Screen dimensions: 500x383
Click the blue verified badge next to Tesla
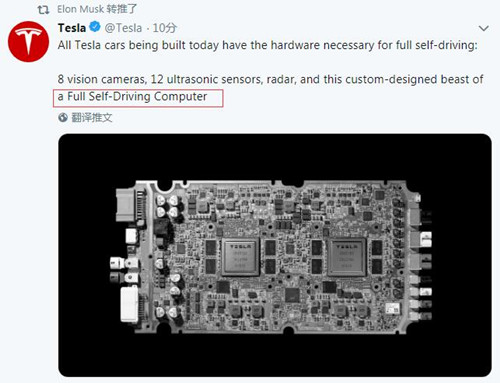click(x=95, y=27)
